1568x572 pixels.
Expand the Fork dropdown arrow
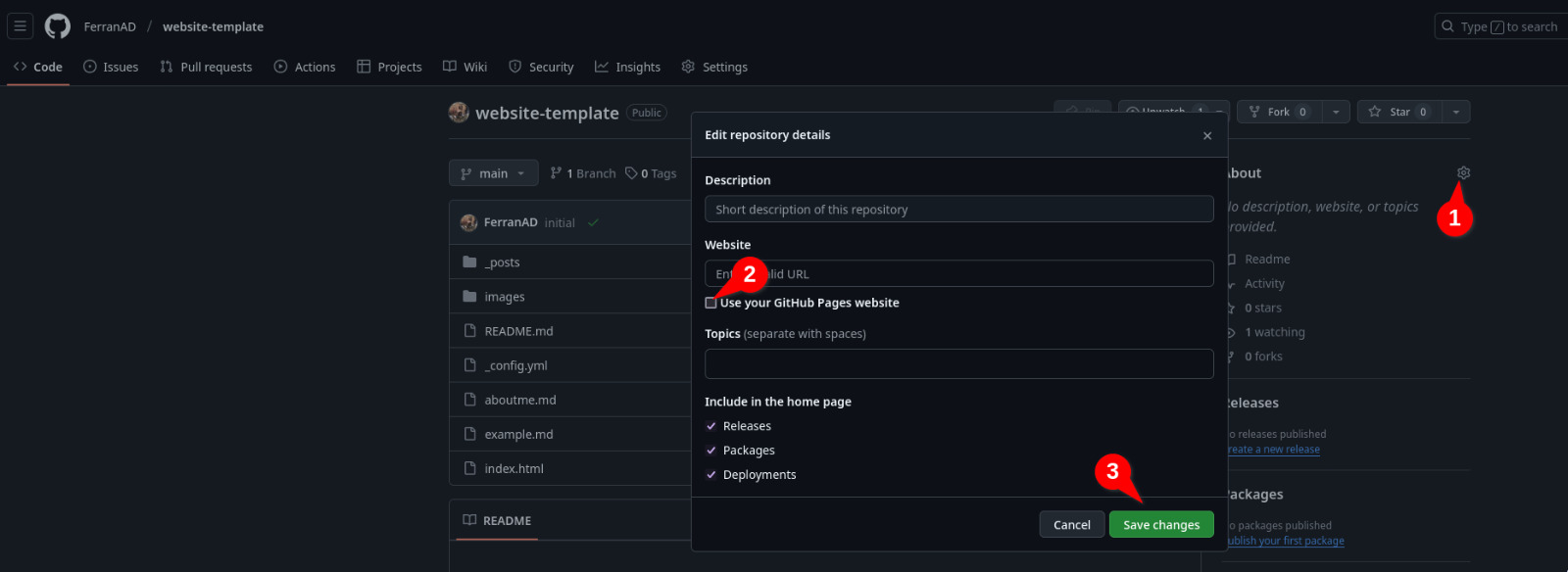1336,112
